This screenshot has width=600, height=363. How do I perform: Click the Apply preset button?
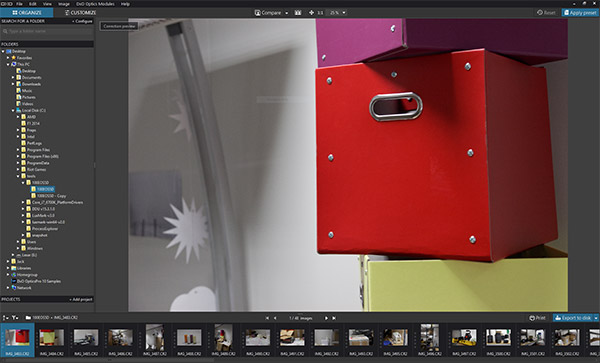[x=580, y=13]
